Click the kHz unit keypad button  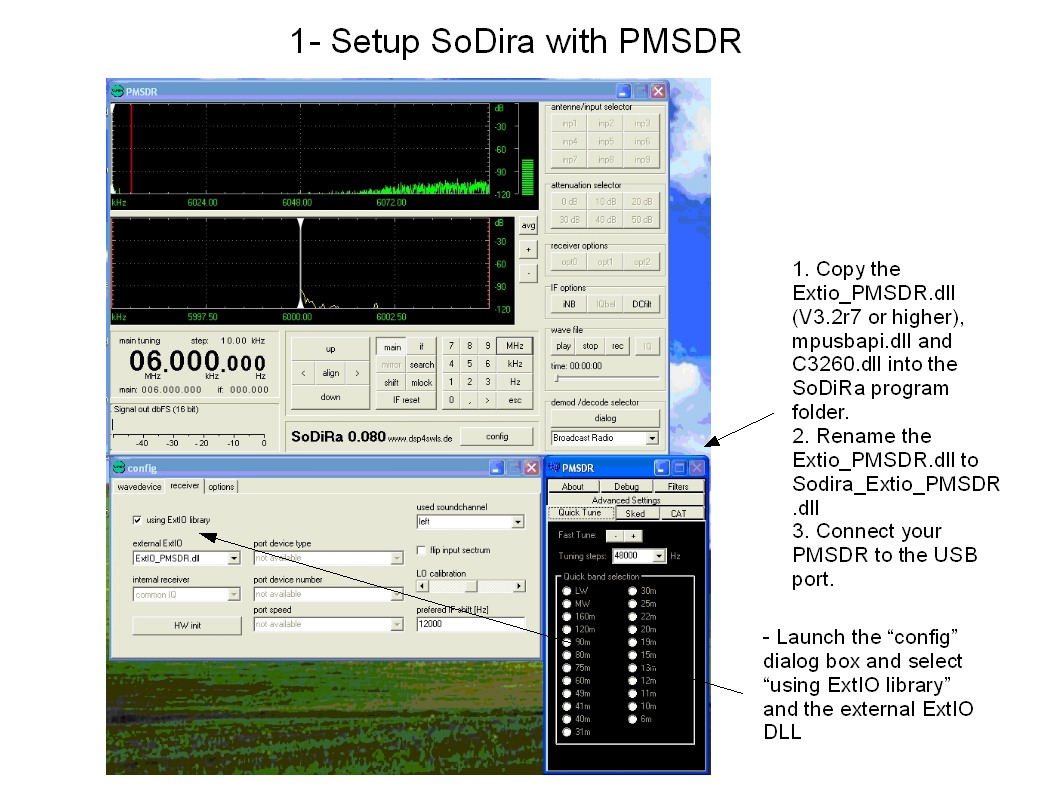pyautogui.click(x=515, y=364)
